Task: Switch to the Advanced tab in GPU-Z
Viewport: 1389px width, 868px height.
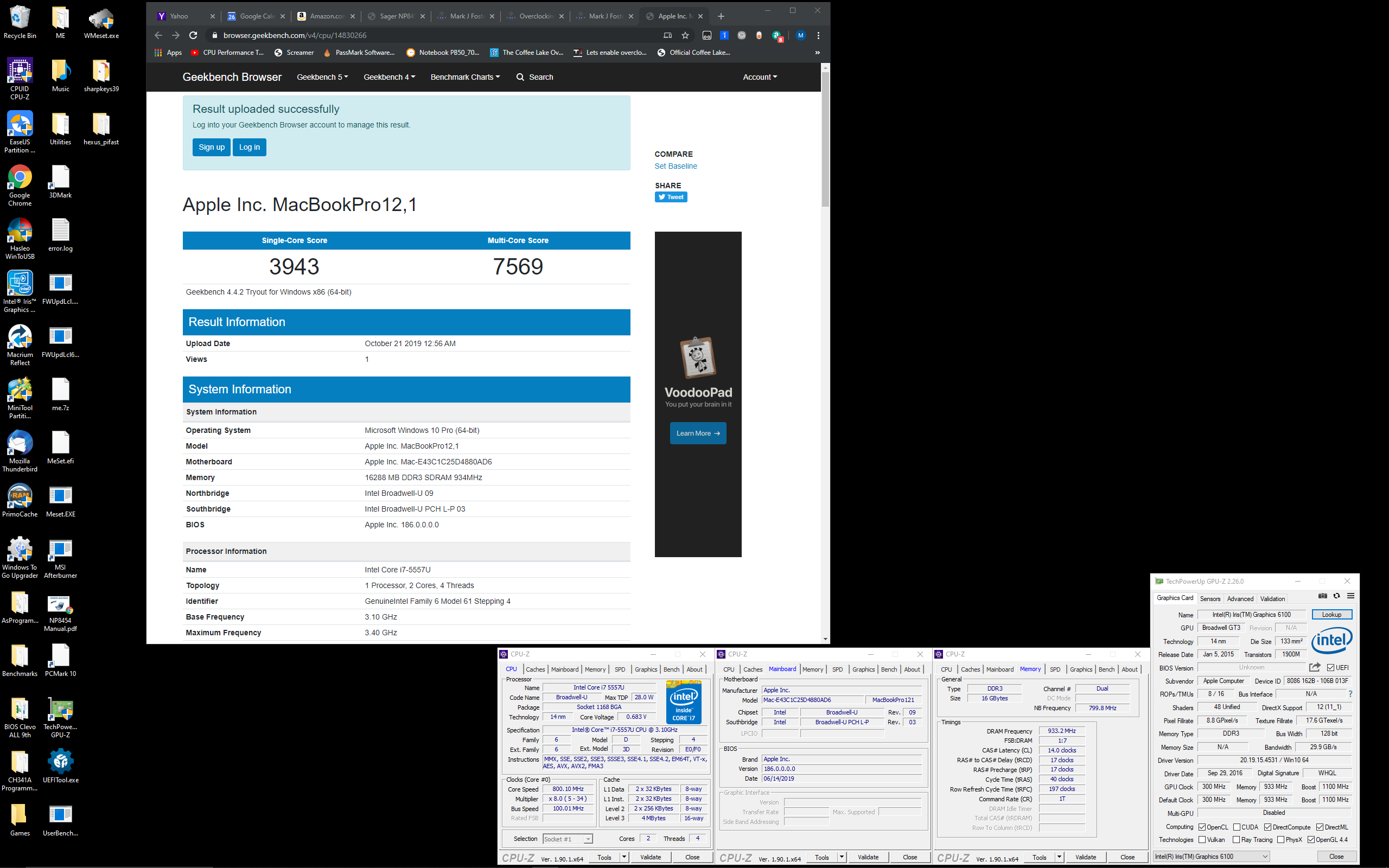Action: pos(1240,598)
